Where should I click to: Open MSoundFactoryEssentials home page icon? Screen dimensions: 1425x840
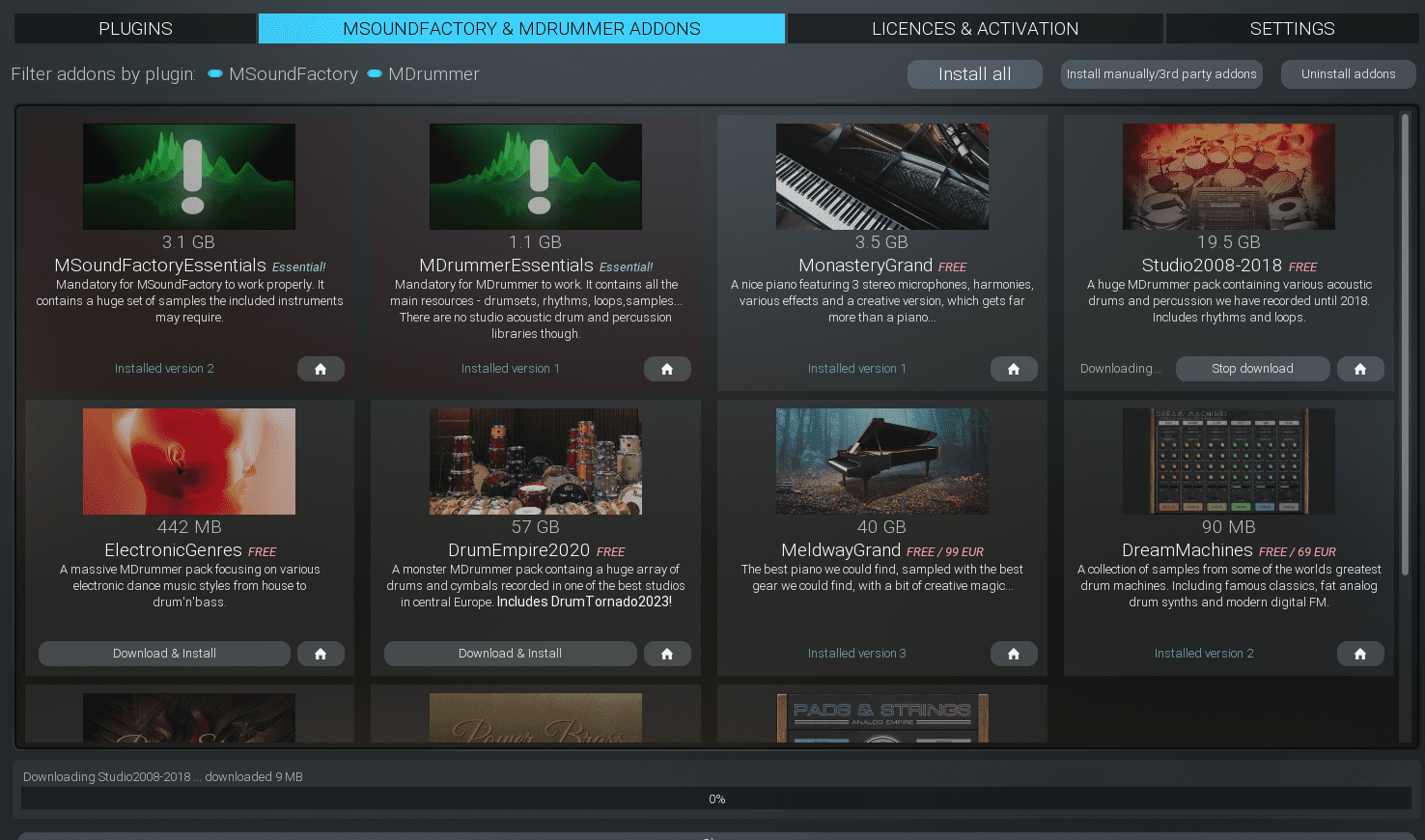(321, 369)
